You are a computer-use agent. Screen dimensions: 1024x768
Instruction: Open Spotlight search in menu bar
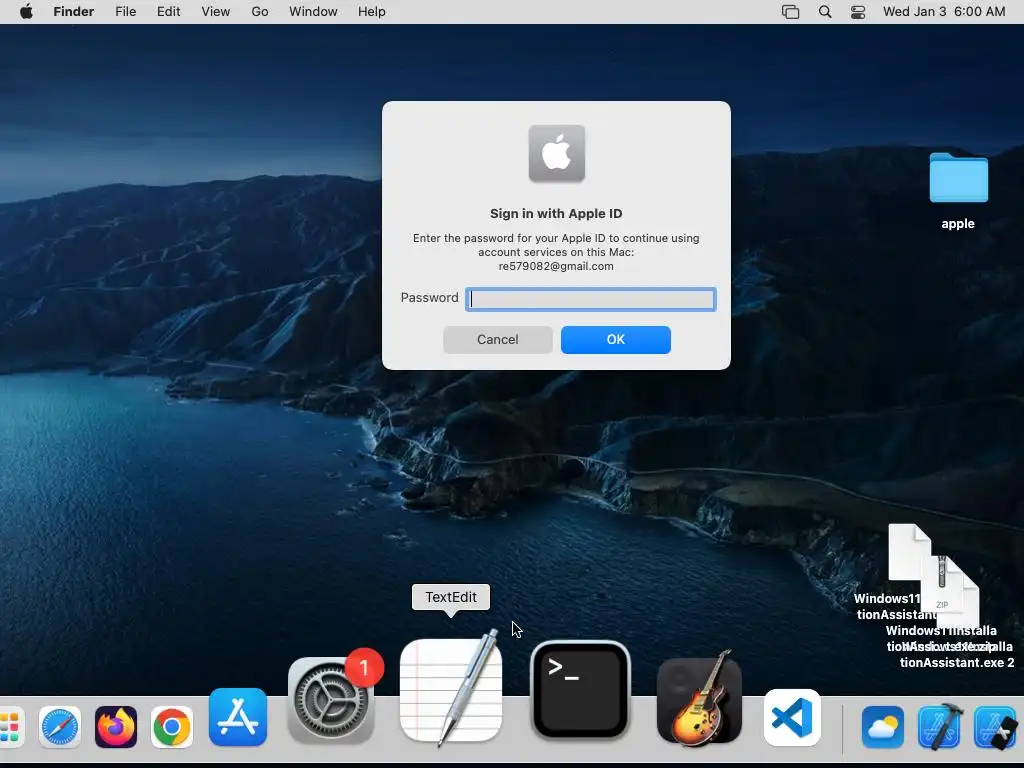(x=825, y=12)
